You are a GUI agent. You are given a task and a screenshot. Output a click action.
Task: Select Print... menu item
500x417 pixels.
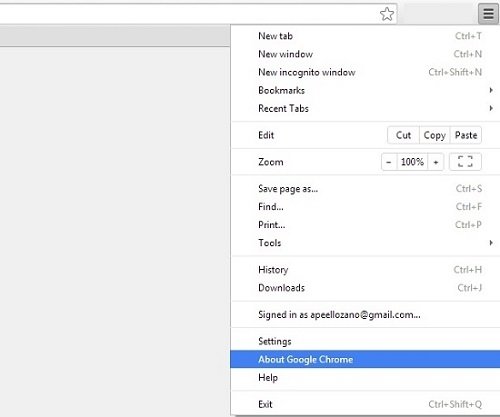click(365, 225)
